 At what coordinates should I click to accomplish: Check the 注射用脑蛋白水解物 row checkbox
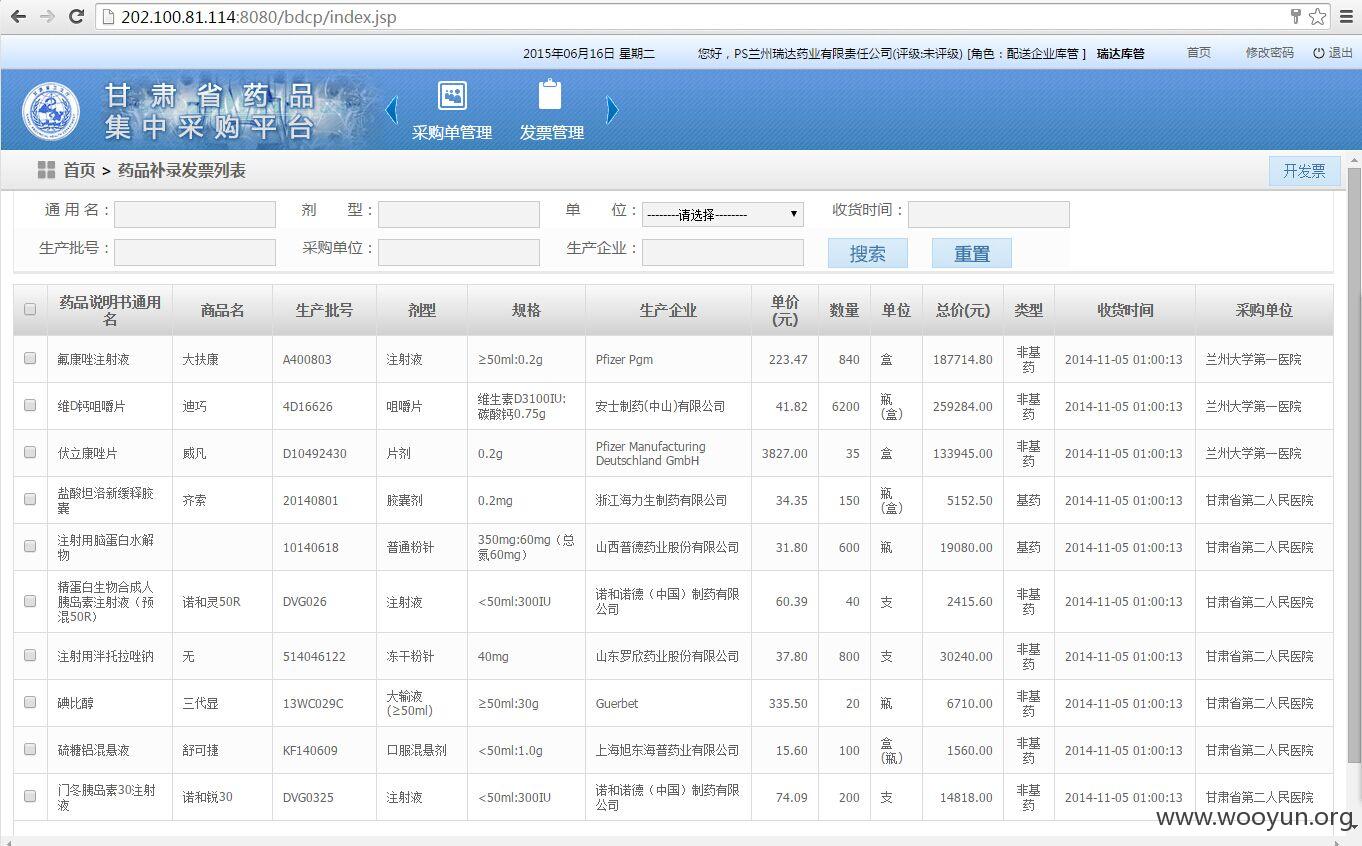[x=30, y=546]
